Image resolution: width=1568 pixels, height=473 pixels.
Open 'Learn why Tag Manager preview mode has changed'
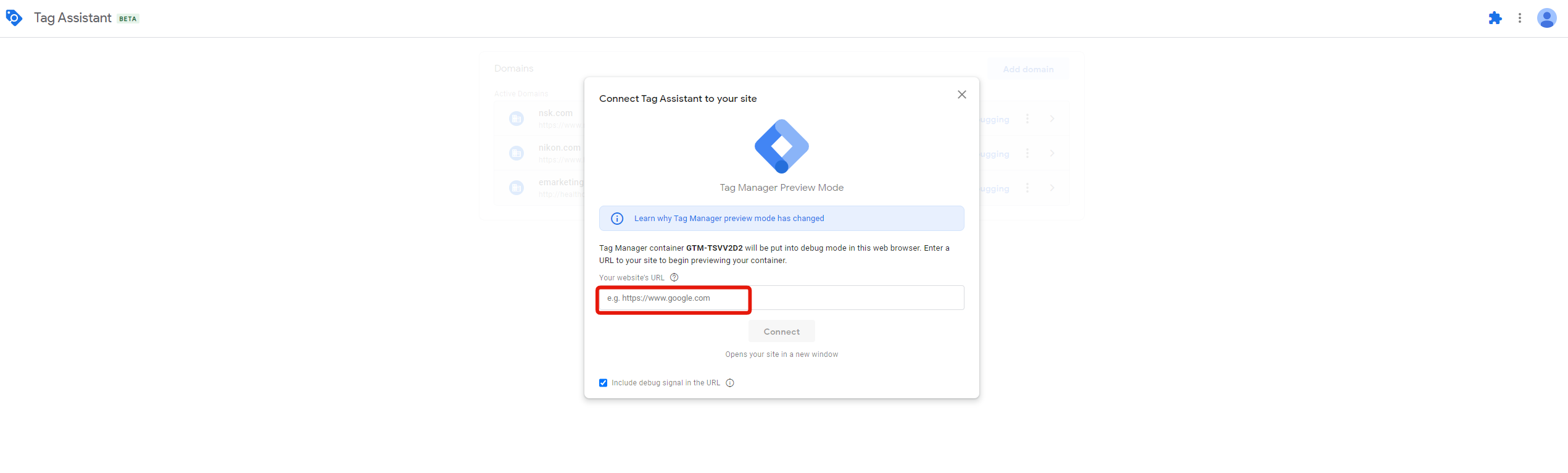coord(729,219)
